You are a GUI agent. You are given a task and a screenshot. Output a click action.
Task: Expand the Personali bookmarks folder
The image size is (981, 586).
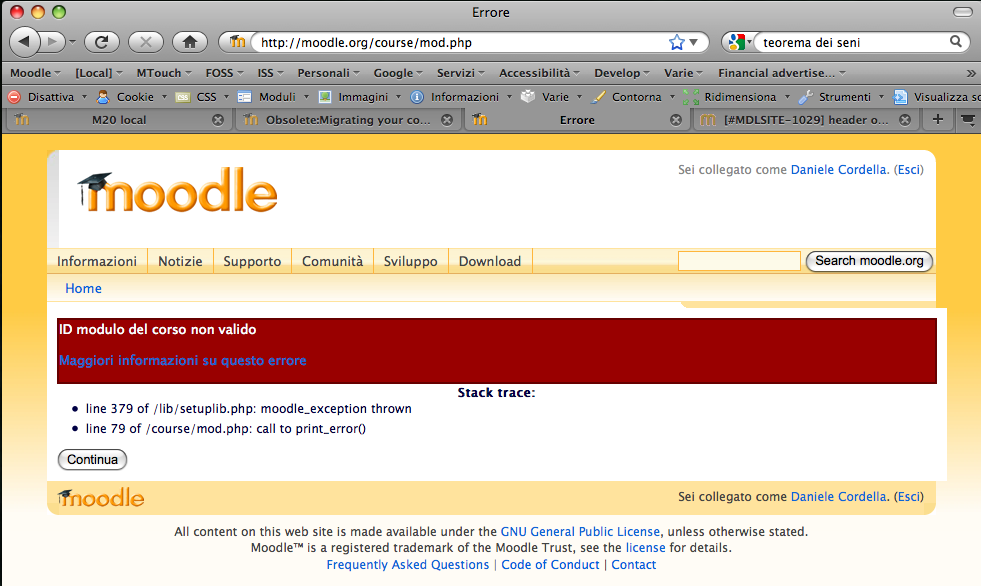coord(328,73)
